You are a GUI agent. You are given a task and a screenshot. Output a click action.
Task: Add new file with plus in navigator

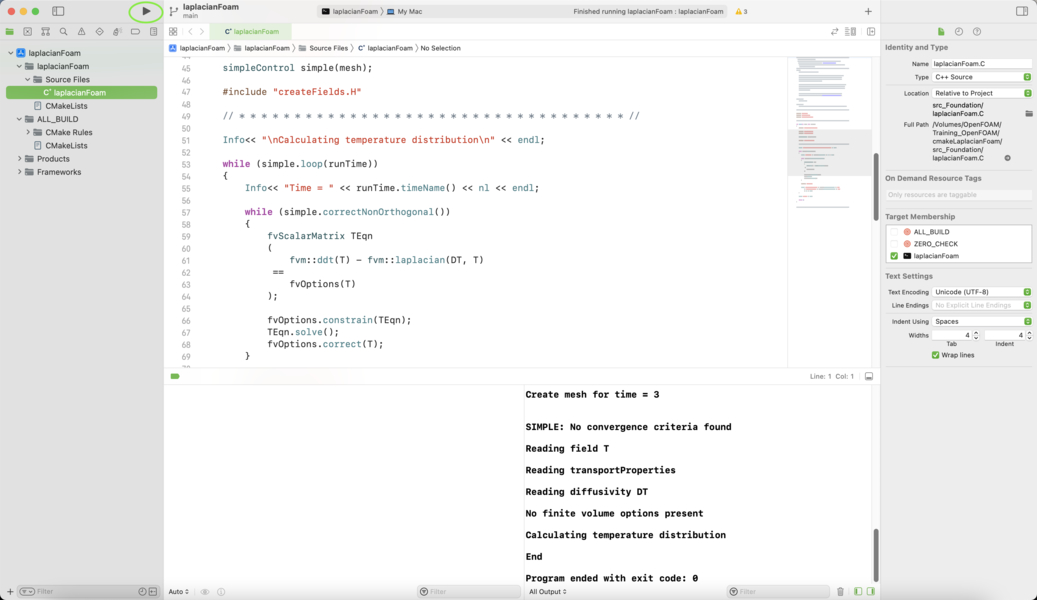click(x=10, y=591)
